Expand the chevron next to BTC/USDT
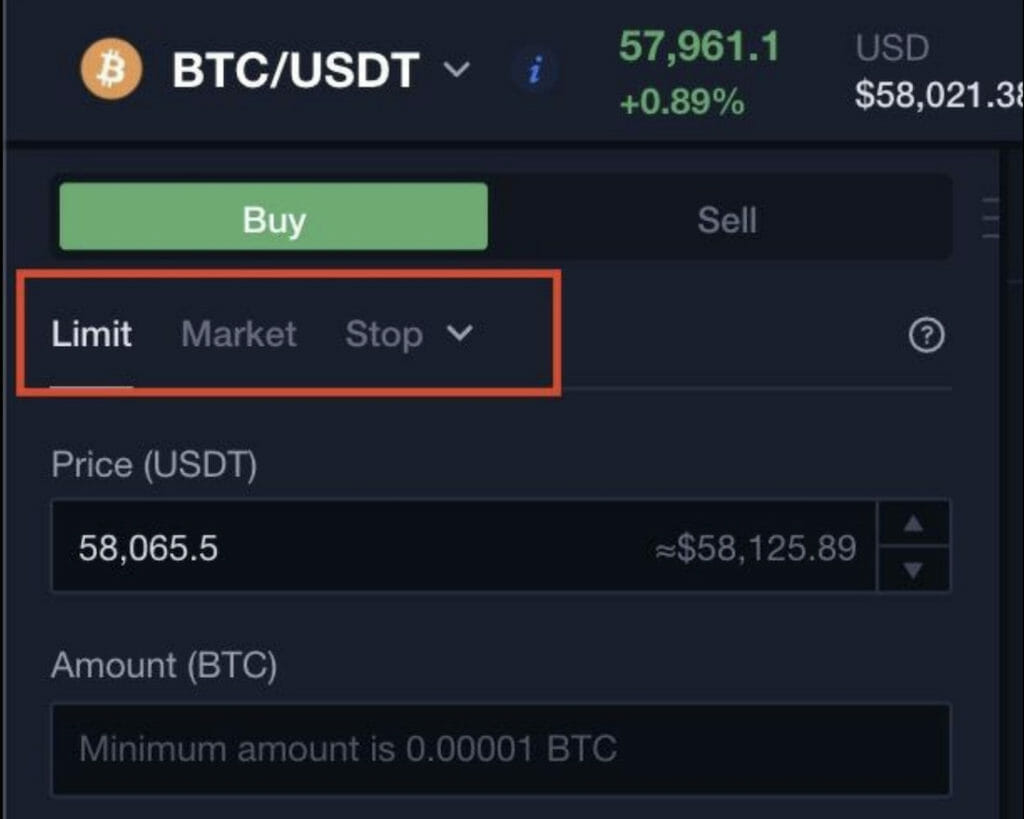 [456, 69]
